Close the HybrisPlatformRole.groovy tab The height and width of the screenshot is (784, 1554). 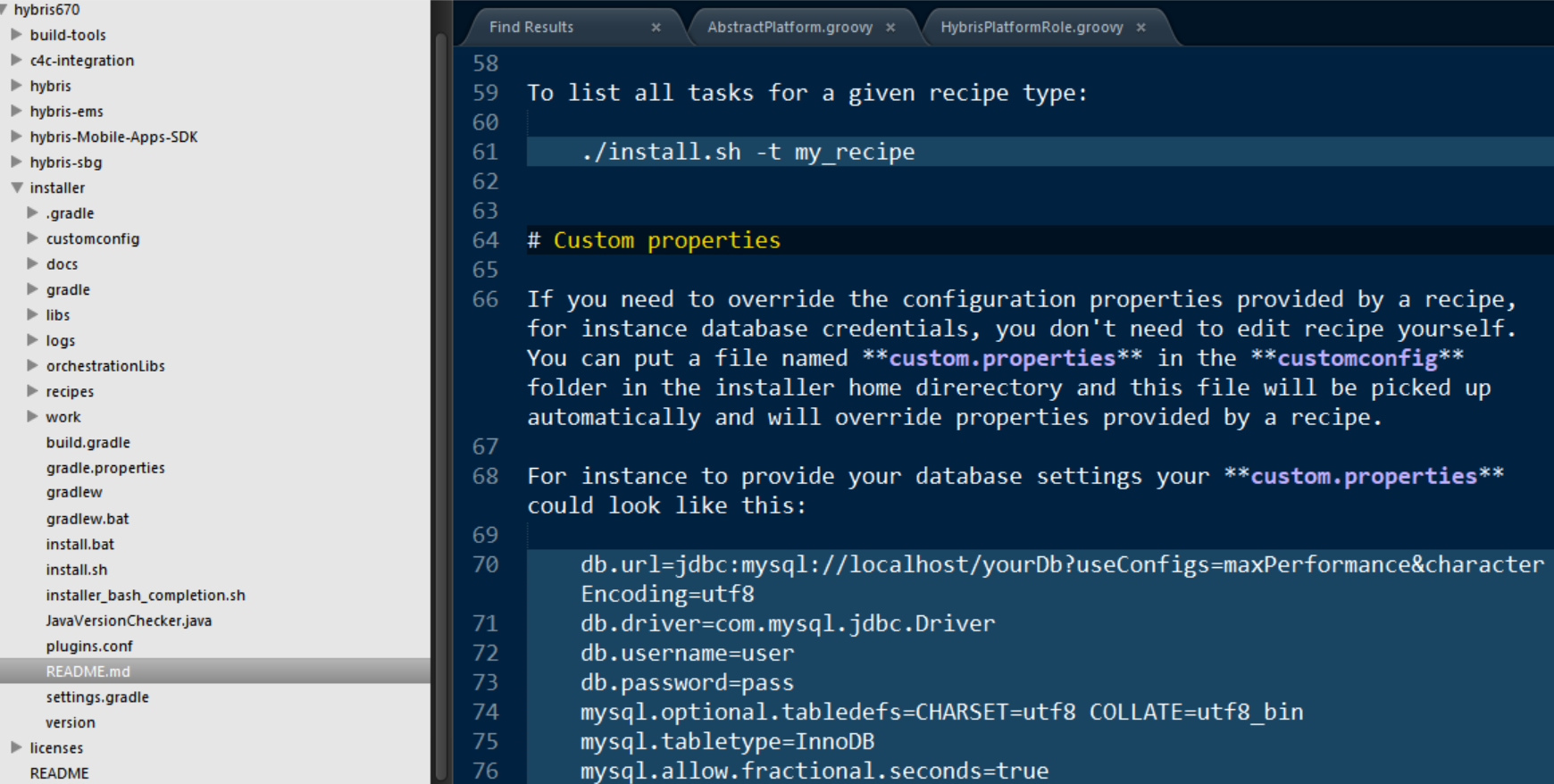[x=1140, y=28]
